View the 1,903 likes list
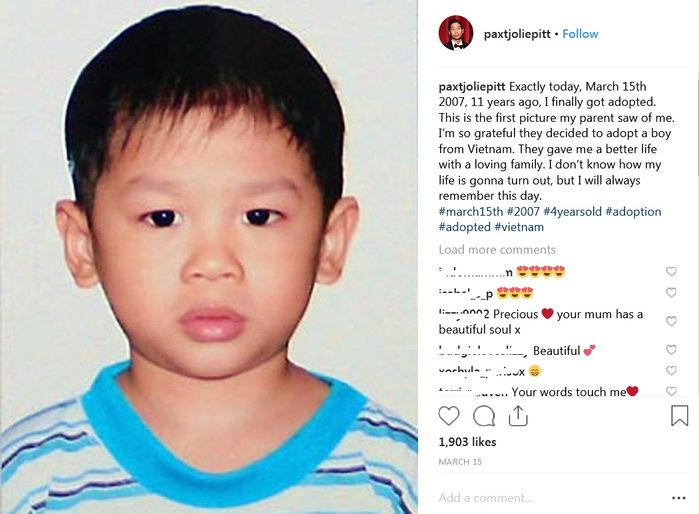This screenshot has height=514, width=699. 467,442
